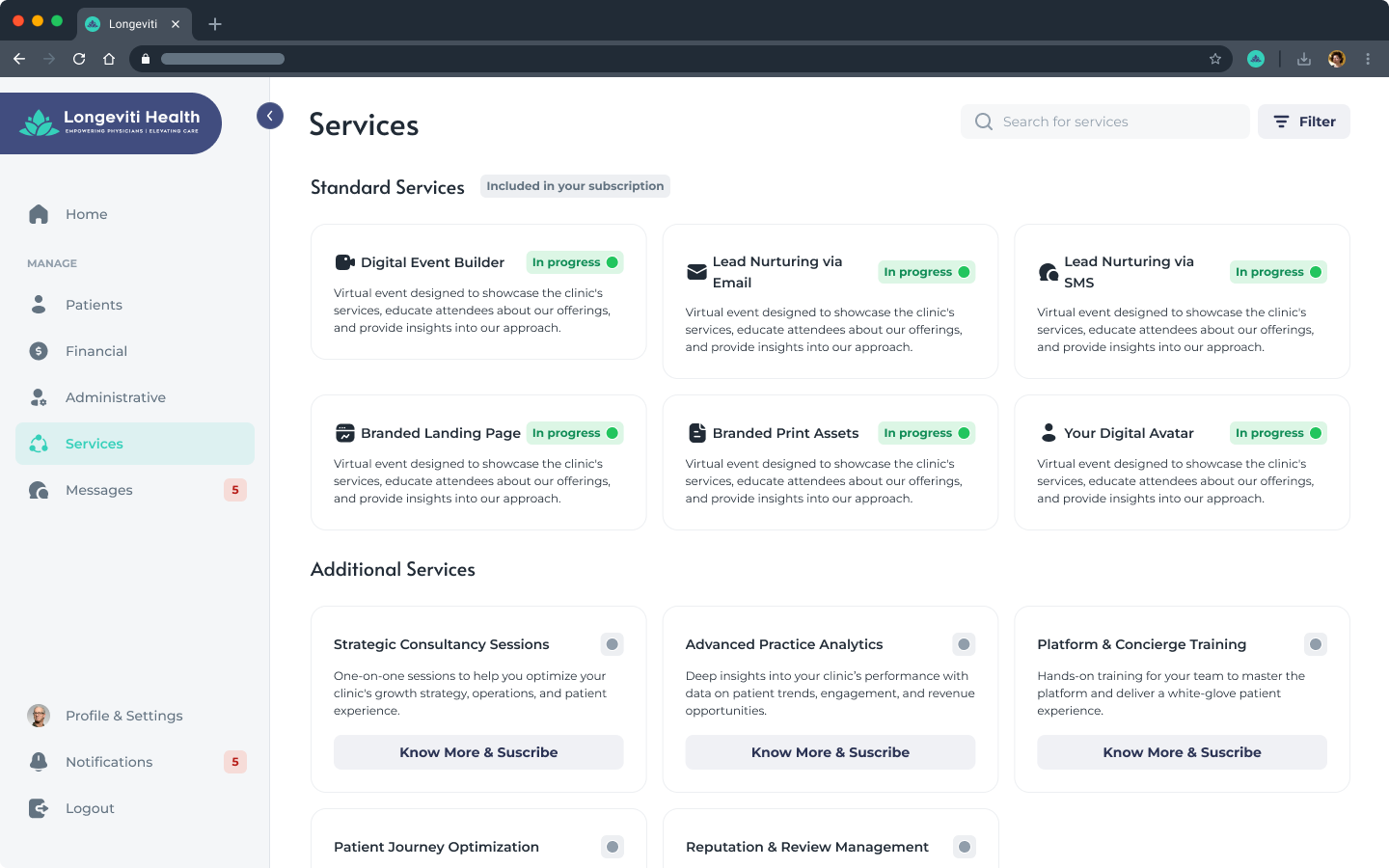This screenshot has width=1389, height=868.
Task: Click the search magnifier icon
Action: pos(984,122)
